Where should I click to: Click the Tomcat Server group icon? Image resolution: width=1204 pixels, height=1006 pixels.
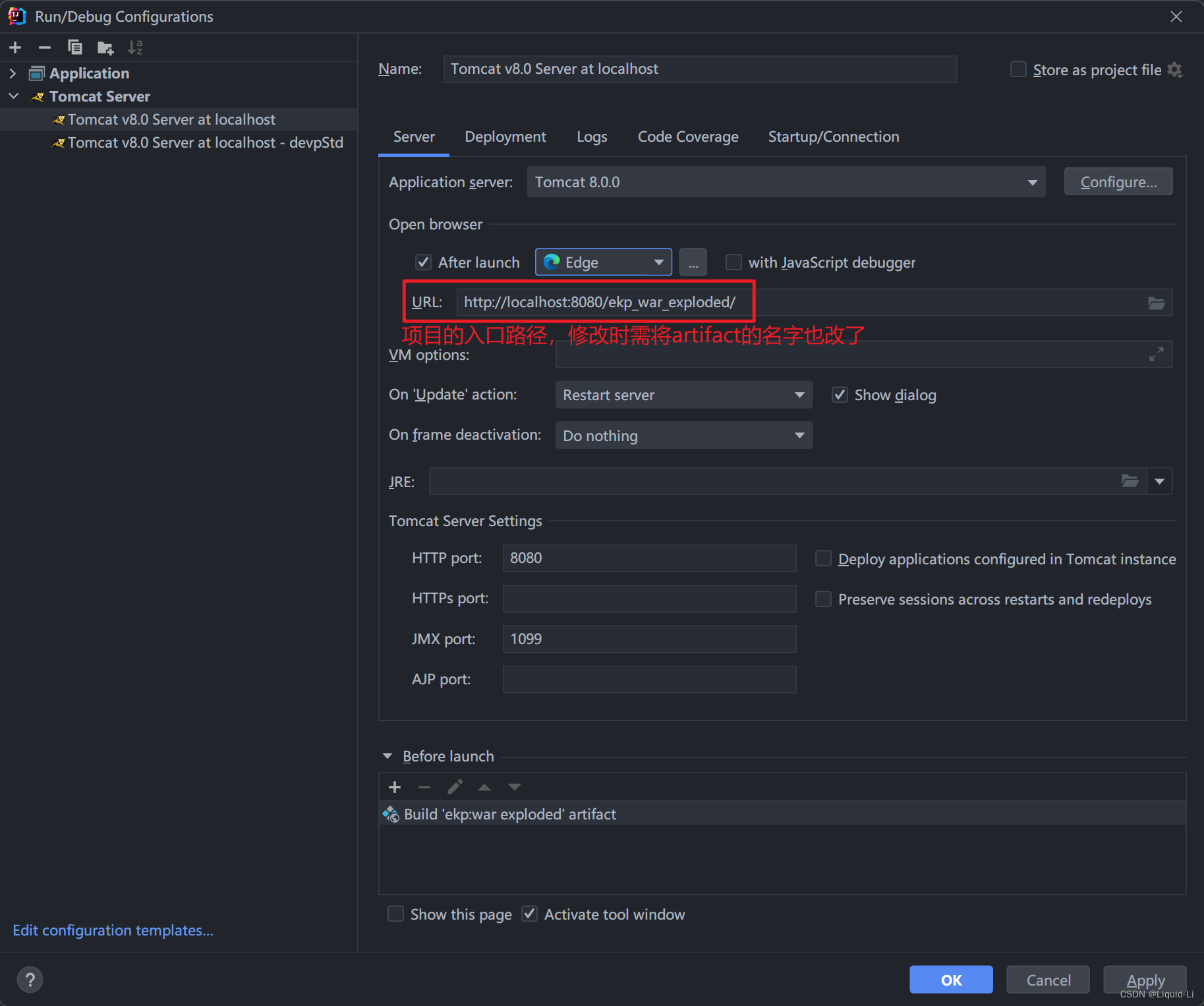tap(38, 97)
